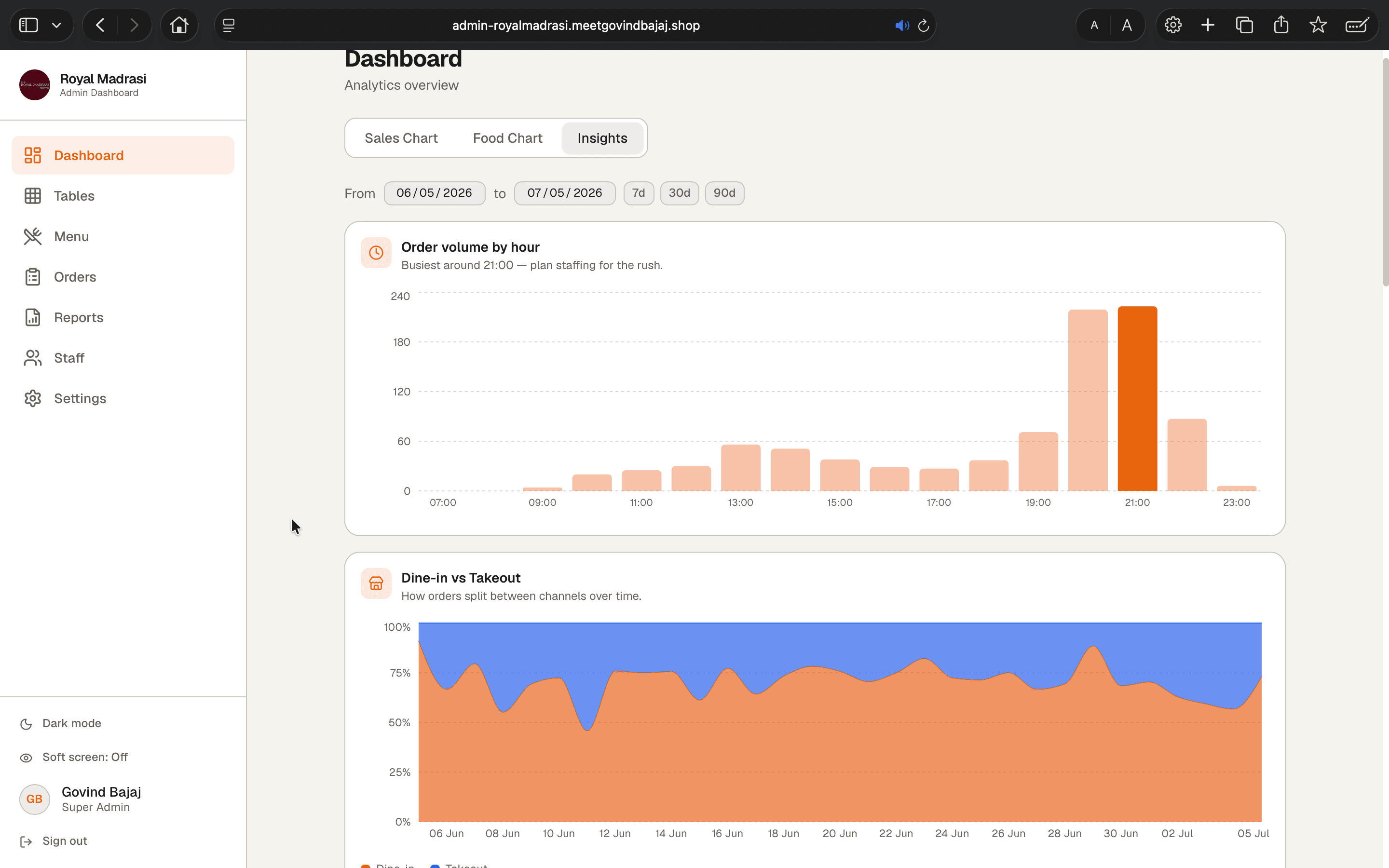This screenshot has height=868, width=1389.
Task: Click the browser address bar URL
Action: (576, 25)
